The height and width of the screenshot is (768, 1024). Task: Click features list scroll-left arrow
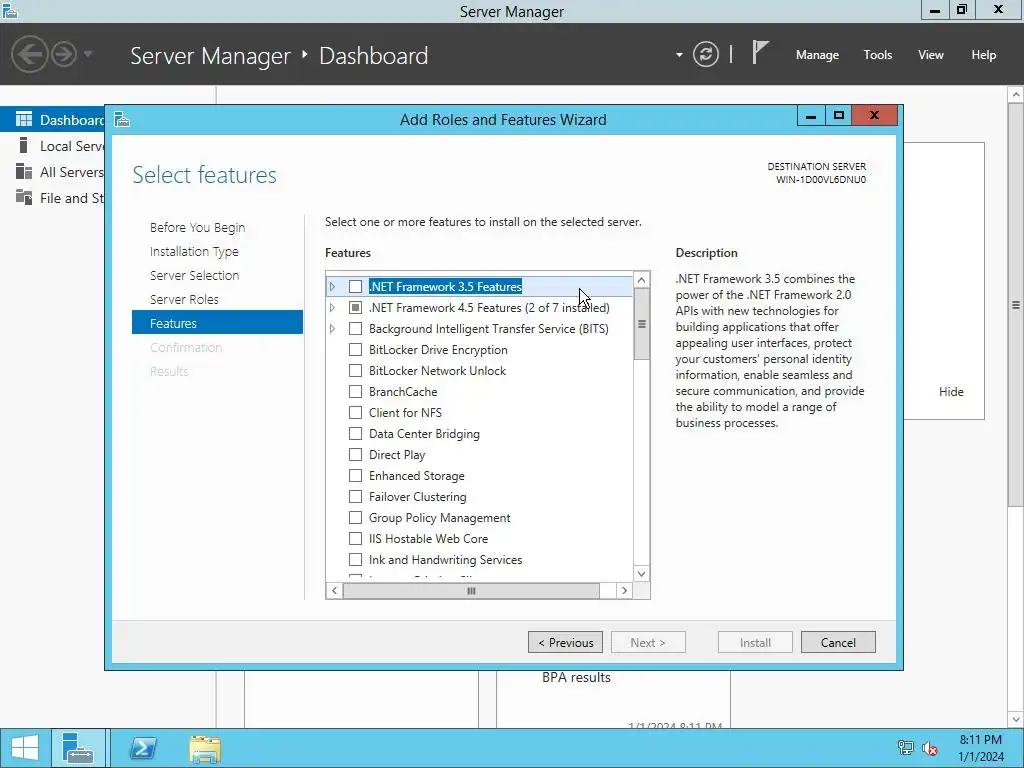pos(334,590)
